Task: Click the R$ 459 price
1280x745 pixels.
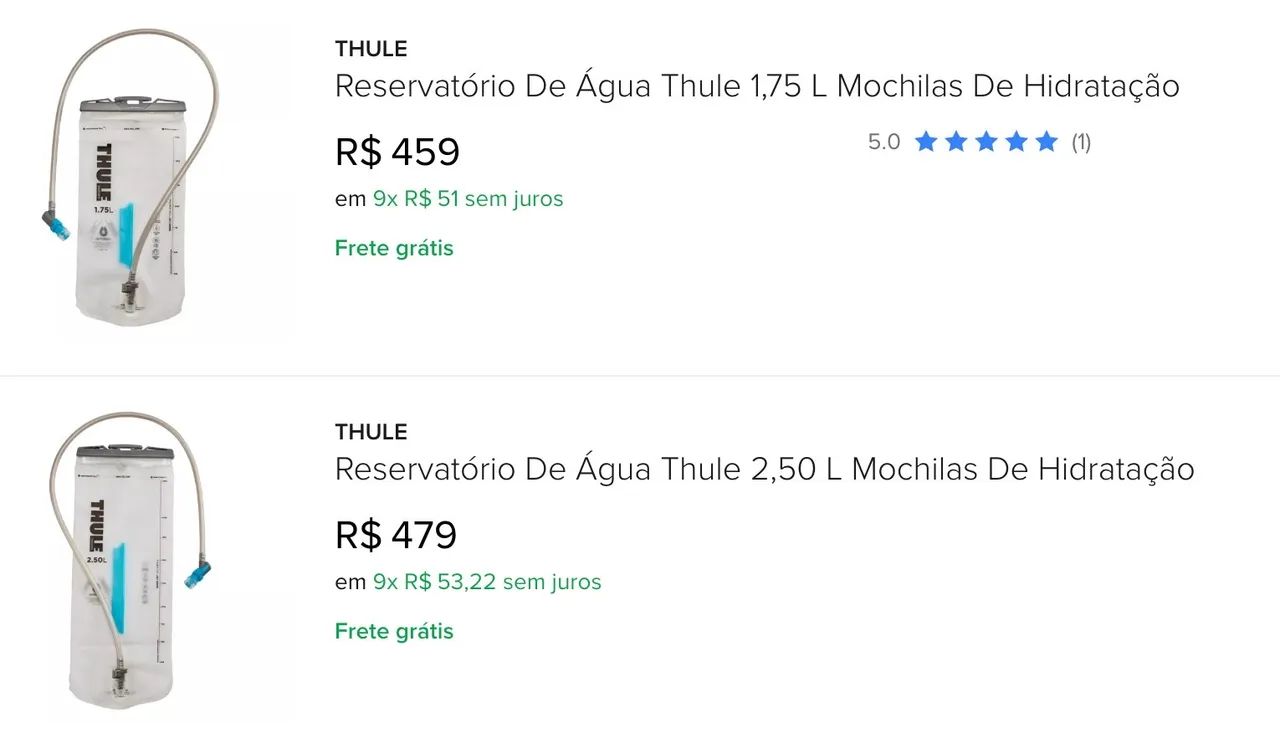Action: point(396,151)
